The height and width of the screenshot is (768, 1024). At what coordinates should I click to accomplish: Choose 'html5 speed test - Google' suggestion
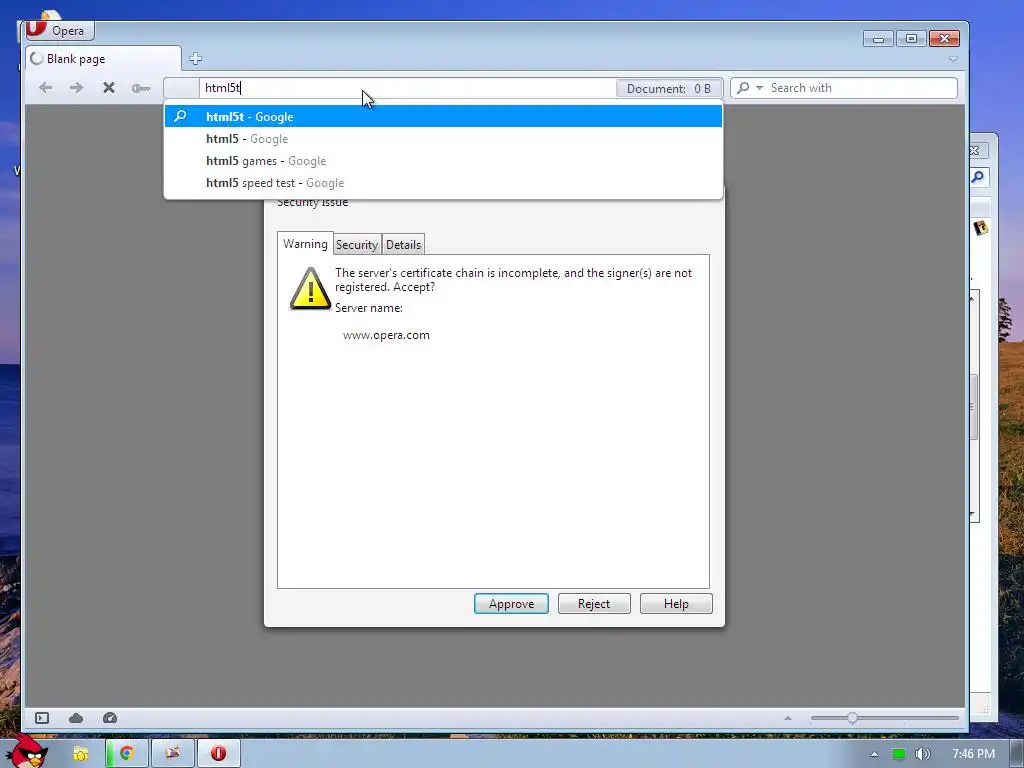pyautogui.click(x=443, y=184)
